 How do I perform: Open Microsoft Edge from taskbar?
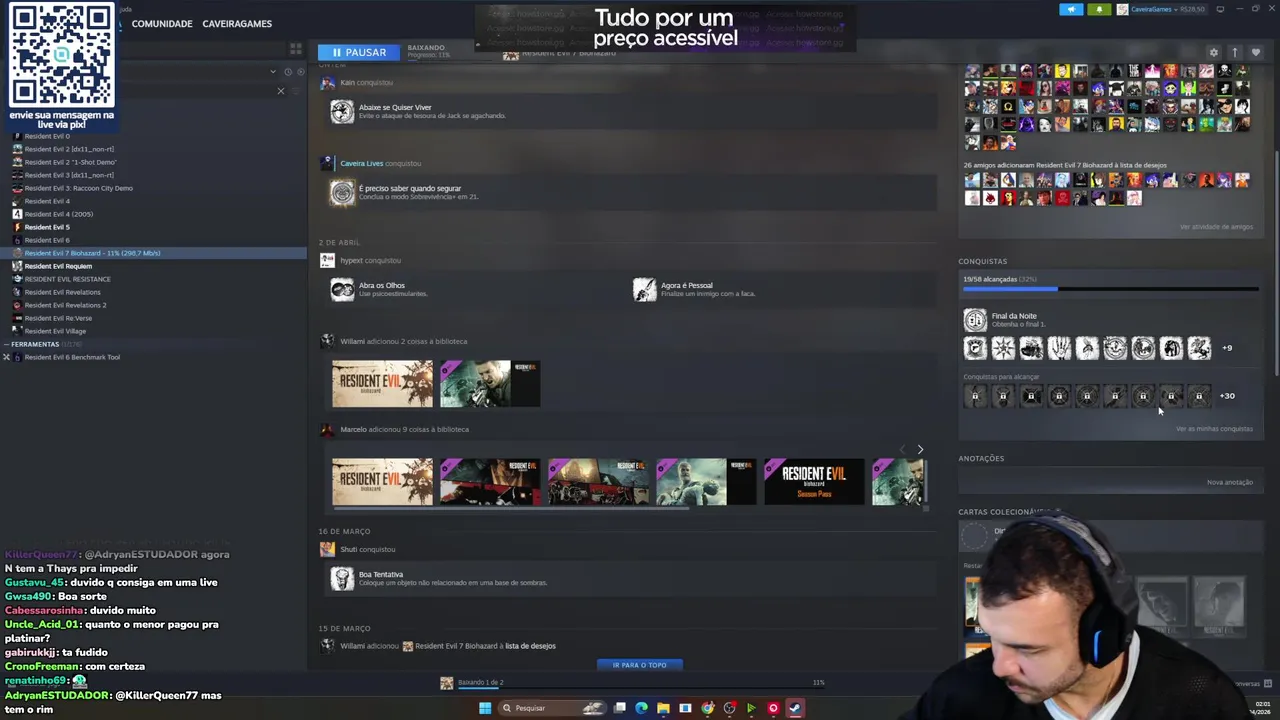coord(641,708)
